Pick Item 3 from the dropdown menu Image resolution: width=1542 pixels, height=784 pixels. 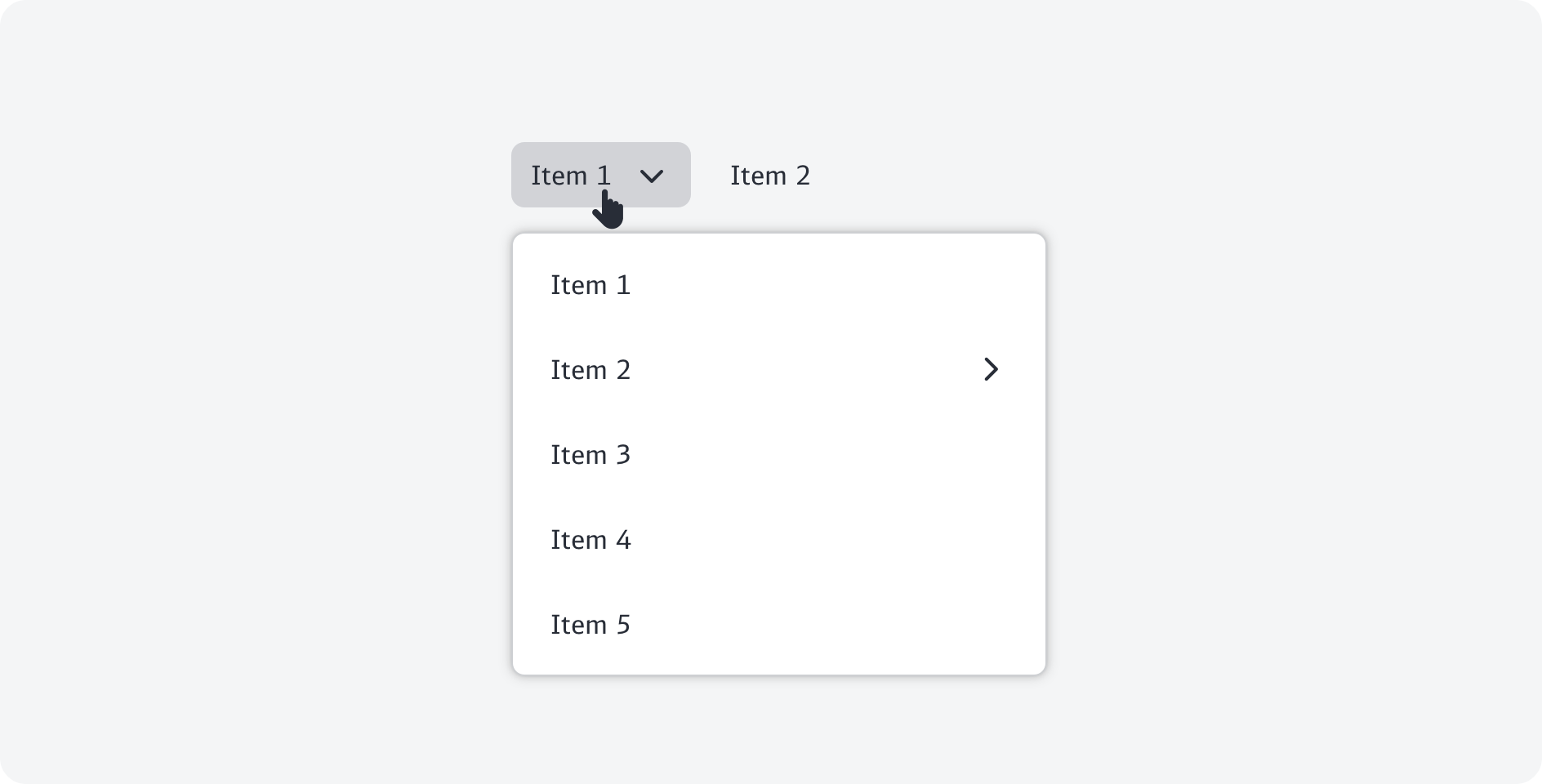pyautogui.click(x=591, y=455)
